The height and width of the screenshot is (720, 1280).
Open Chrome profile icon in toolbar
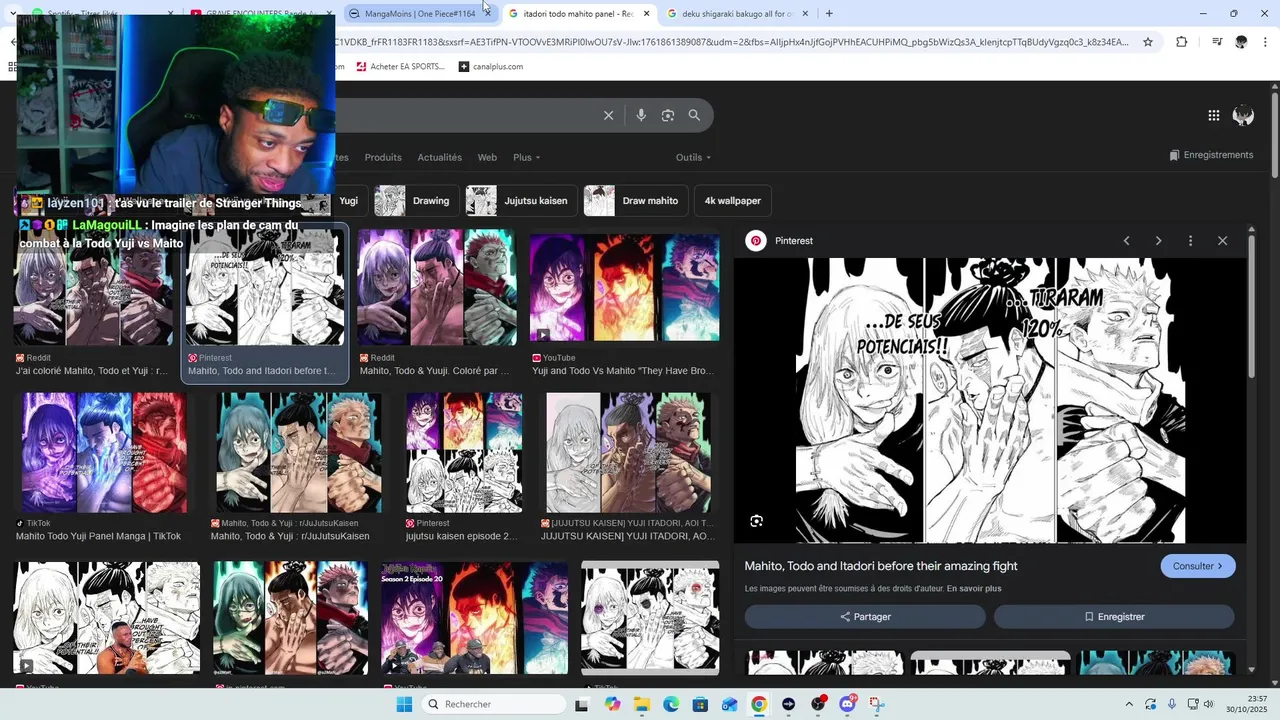tap(1241, 42)
